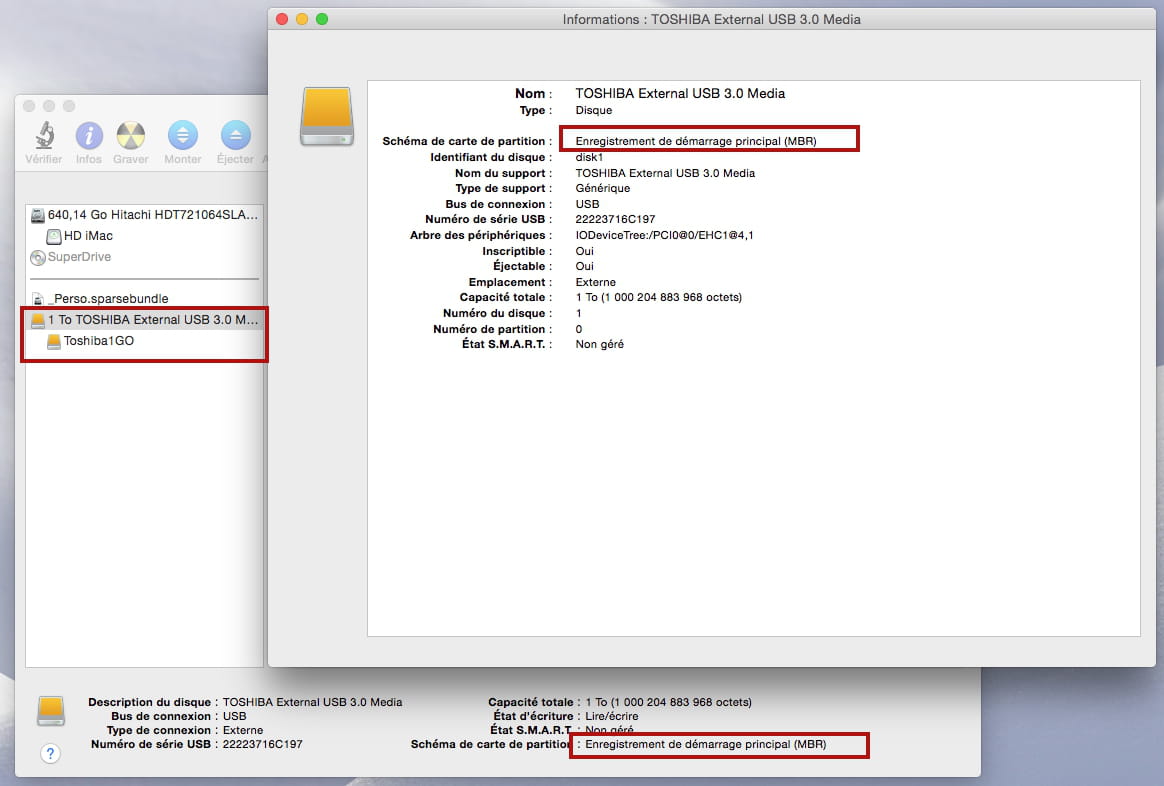The width and height of the screenshot is (1164, 786).
Task: Open the Infos toolbar icon
Action: [x=89, y=135]
